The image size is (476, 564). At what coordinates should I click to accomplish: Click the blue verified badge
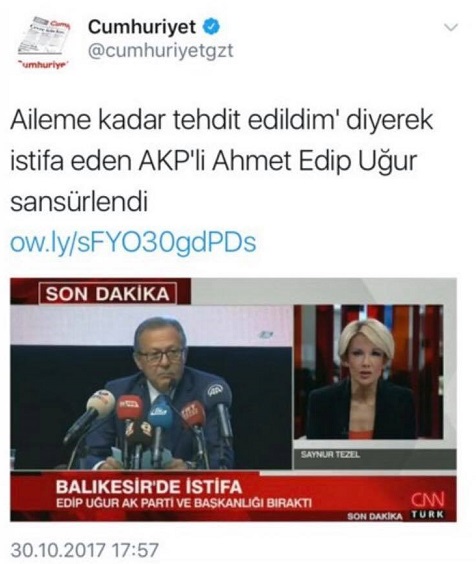(x=211, y=27)
